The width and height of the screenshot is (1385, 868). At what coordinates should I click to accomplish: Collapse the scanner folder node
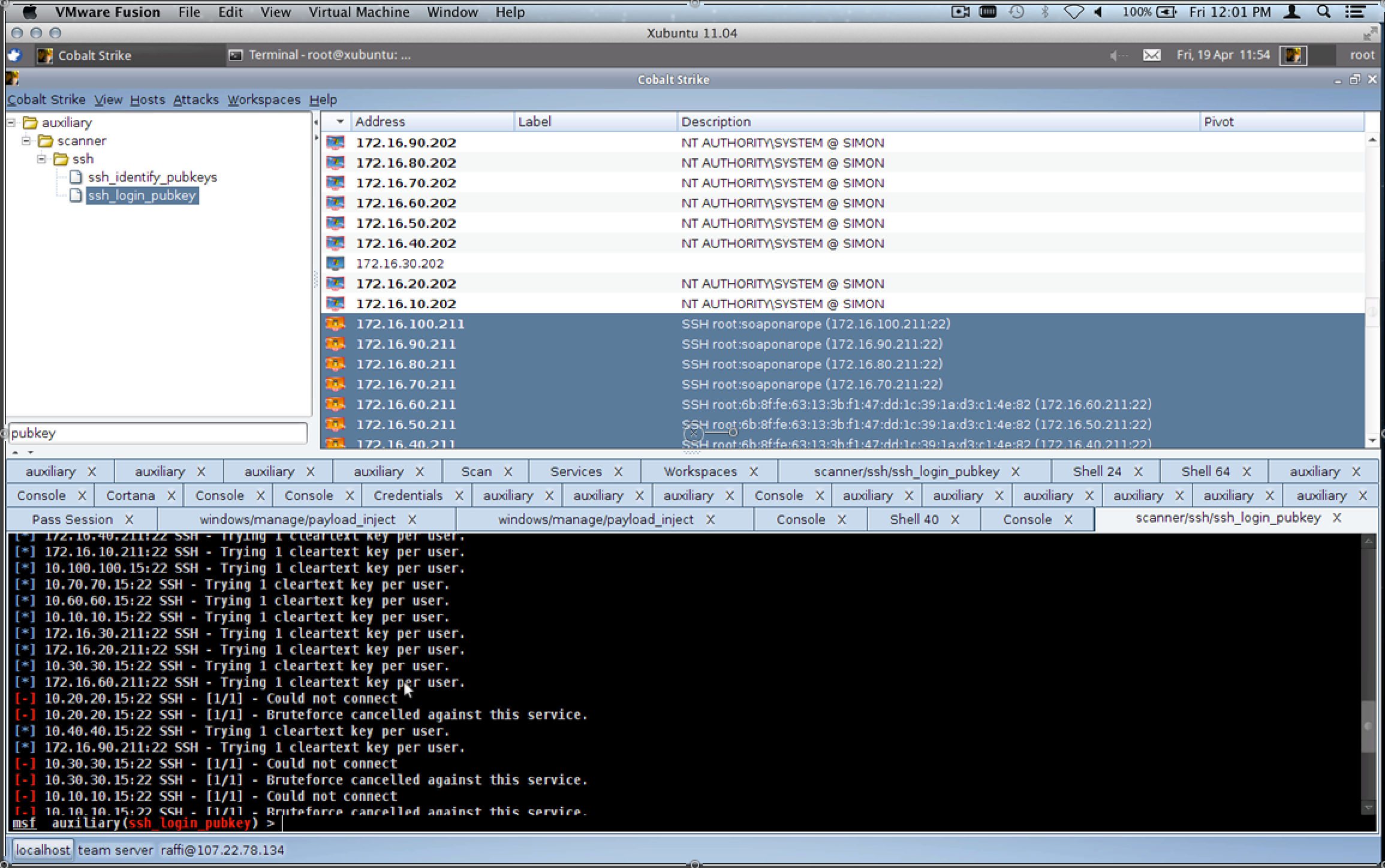(26, 141)
